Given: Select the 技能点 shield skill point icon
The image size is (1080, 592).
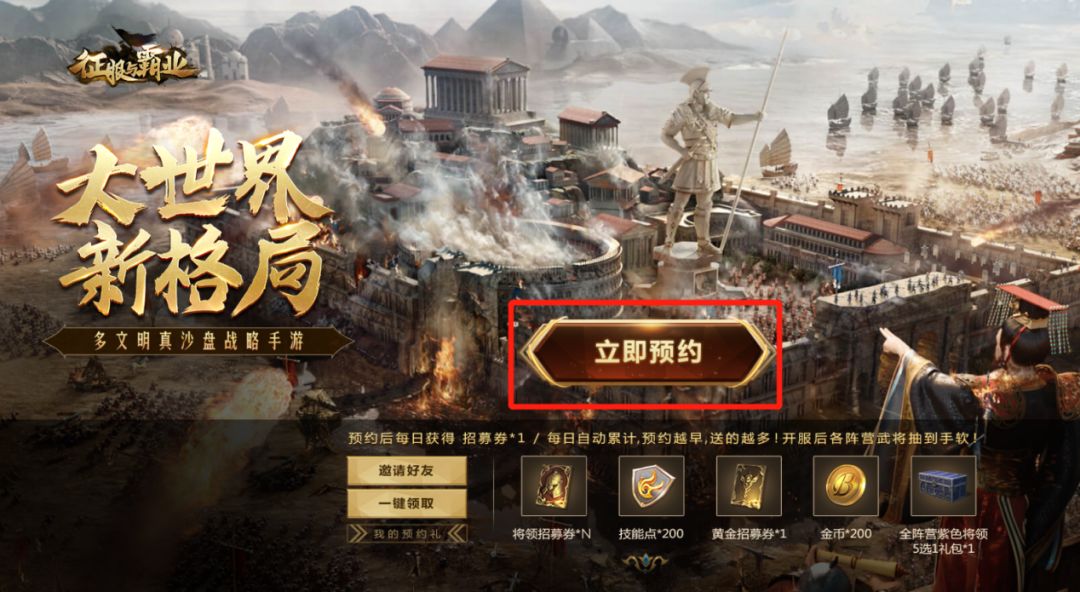Looking at the screenshot, I should click(x=651, y=486).
